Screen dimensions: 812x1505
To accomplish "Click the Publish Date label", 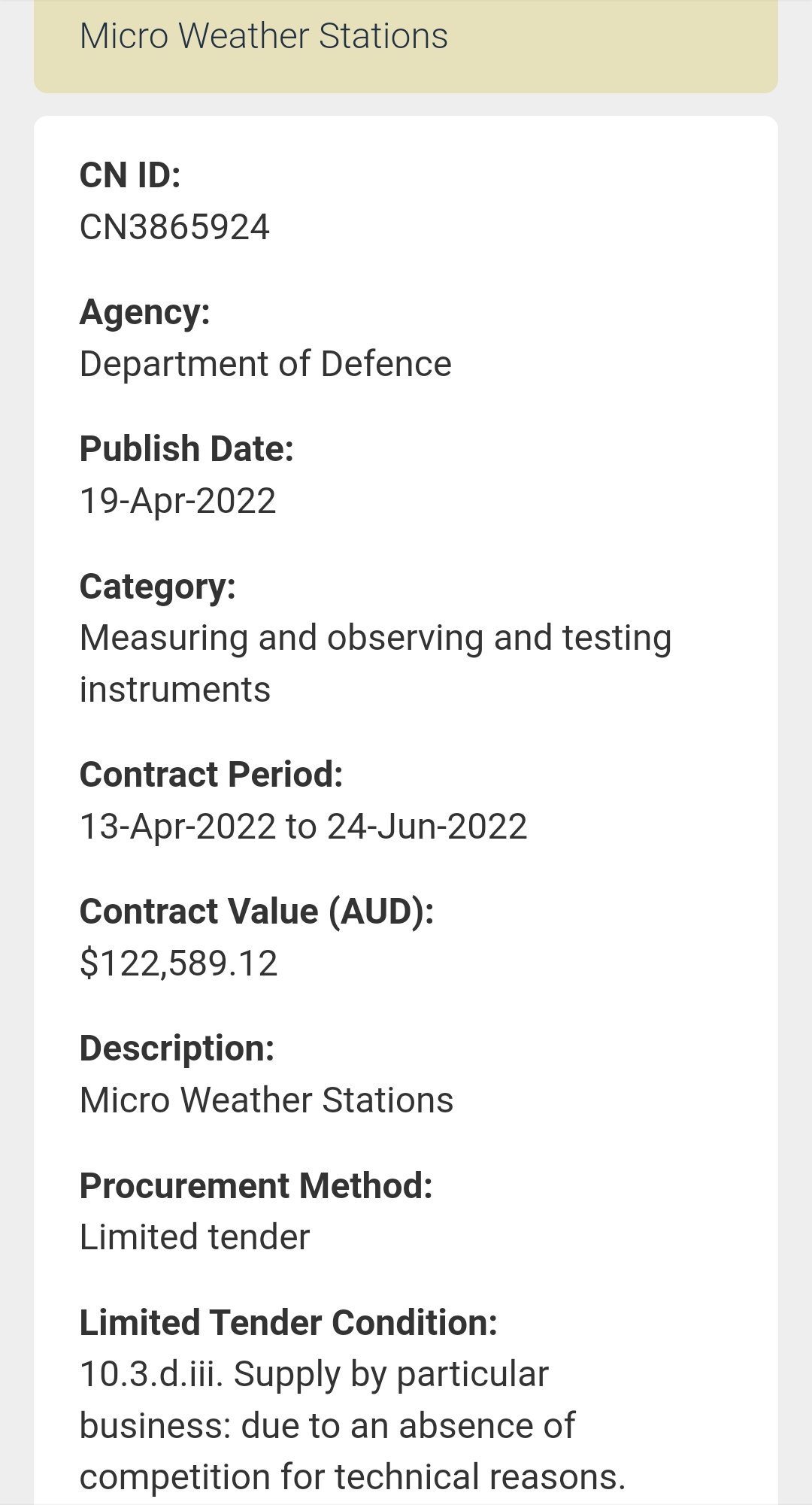I will click(186, 449).
